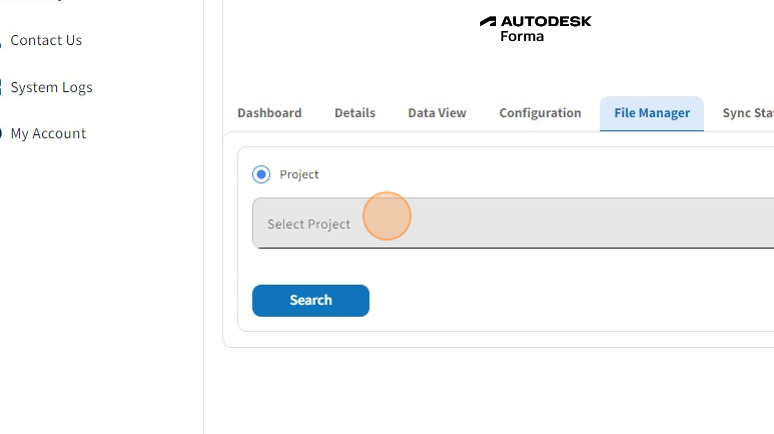The height and width of the screenshot is (434, 774).
Task: Open the Details tab
Action: pyautogui.click(x=355, y=113)
